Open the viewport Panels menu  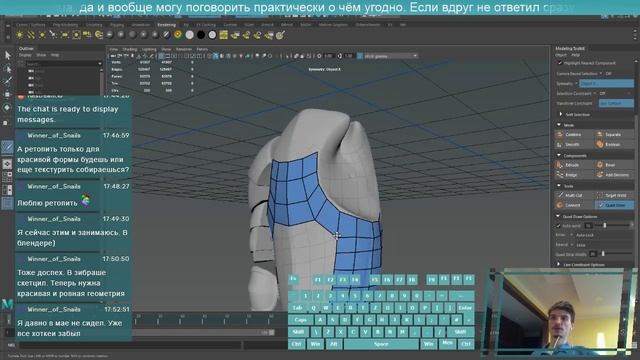pos(202,49)
